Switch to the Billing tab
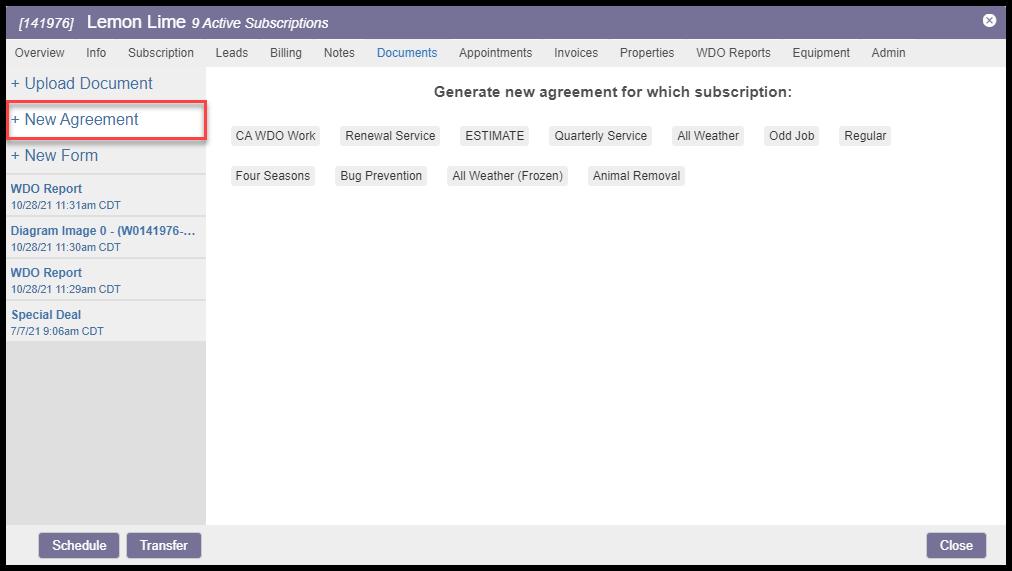Viewport: 1012px width, 571px height. (286, 53)
